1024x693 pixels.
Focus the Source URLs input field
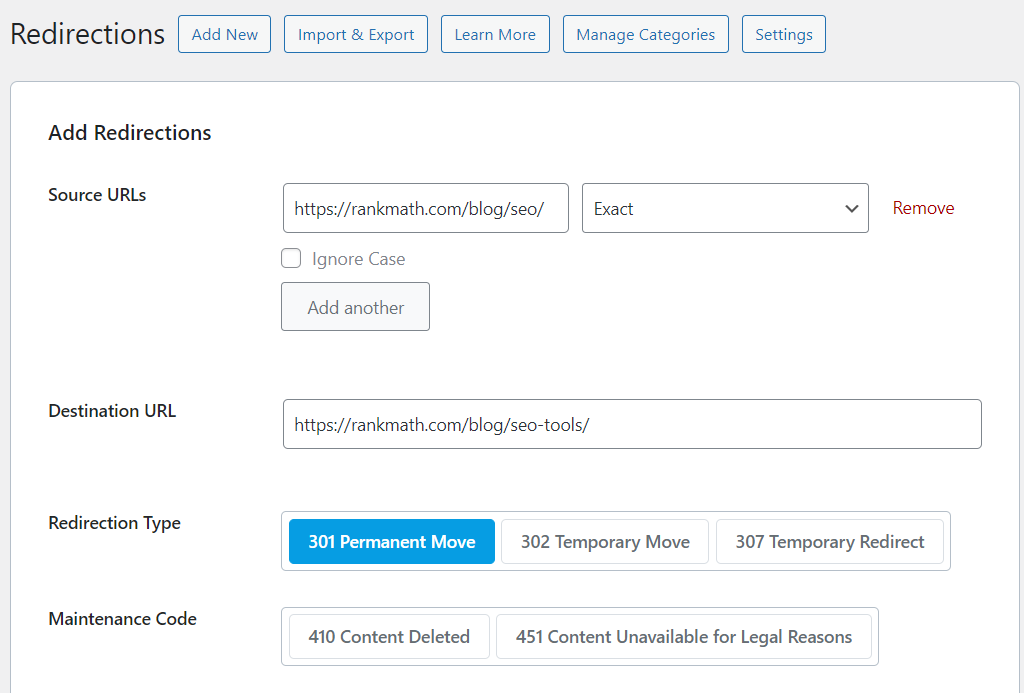pyautogui.click(x=426, y=208)
